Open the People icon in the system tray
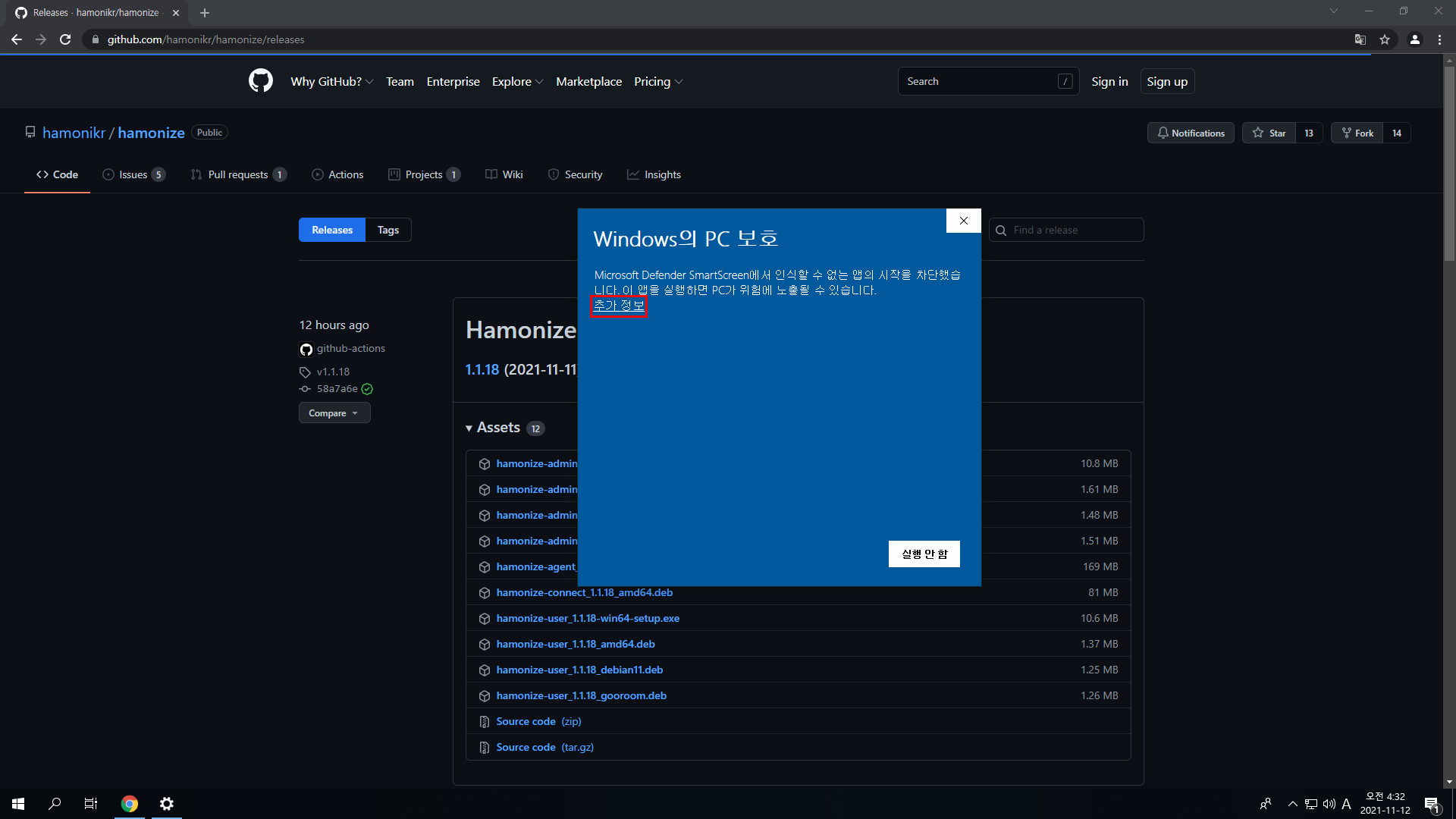The width and height of the screenshot is (1456, 819). 1266,804
